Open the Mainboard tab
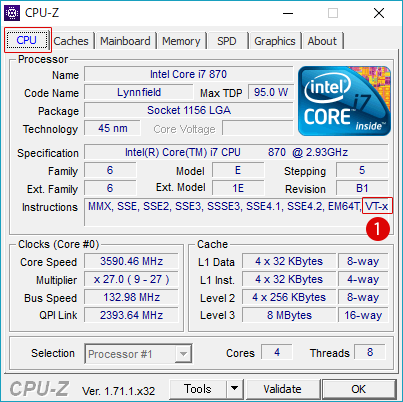 pos(125,41)
